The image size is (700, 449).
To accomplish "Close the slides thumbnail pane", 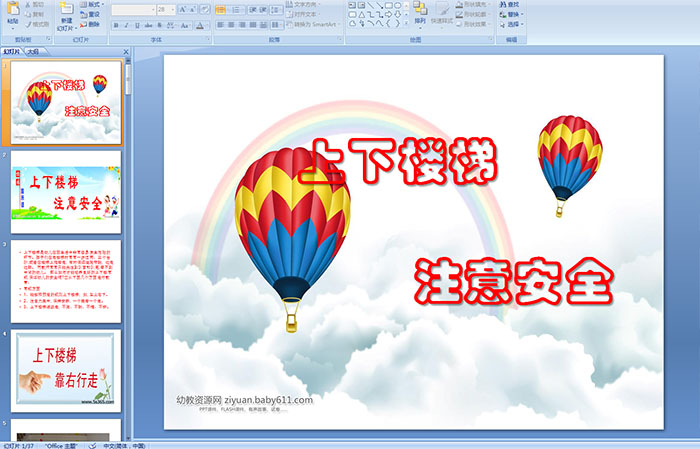I will click(x=126, y=52).
